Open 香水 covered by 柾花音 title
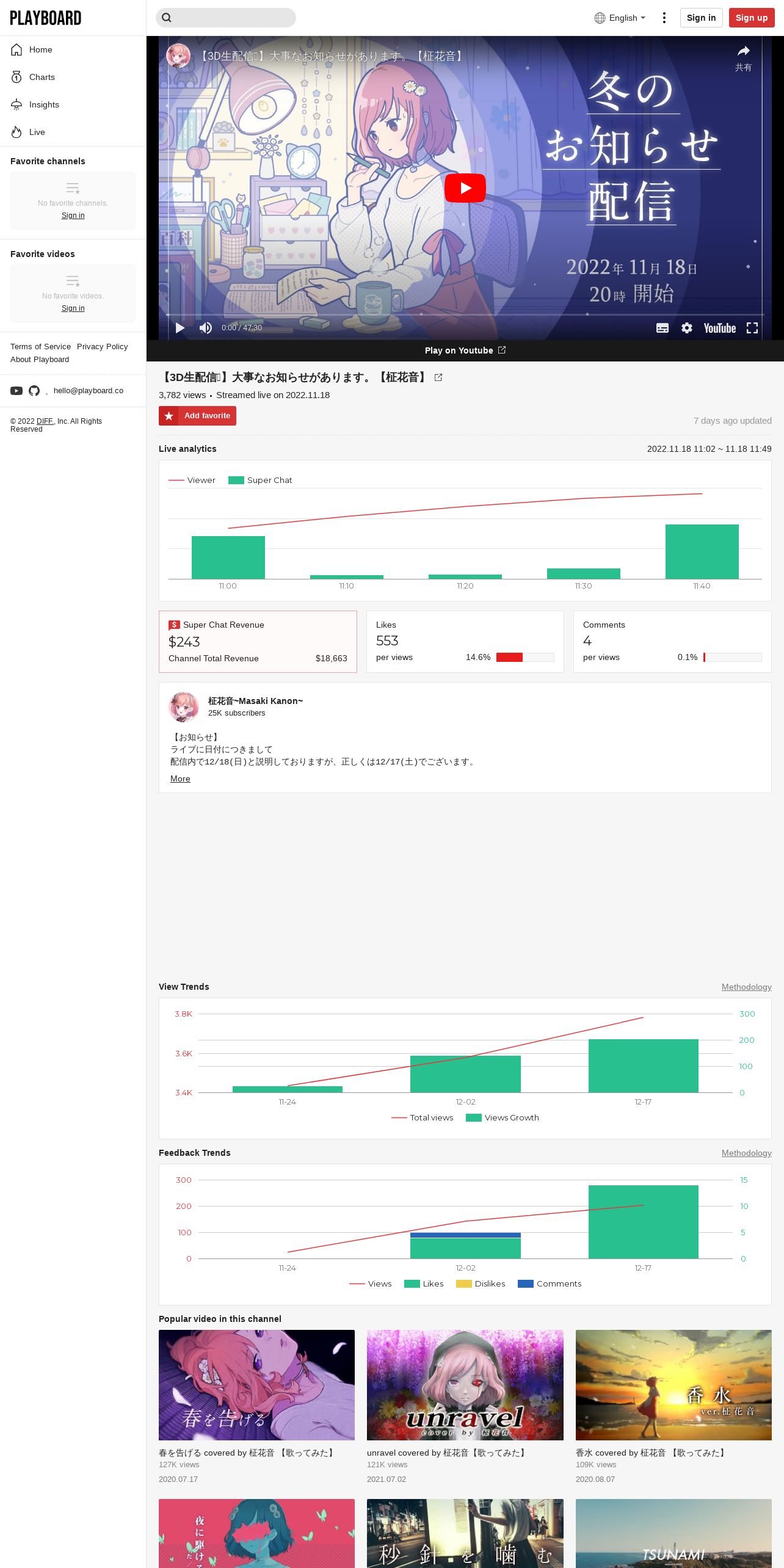Screen dimensions: 784x1568 652,1453
